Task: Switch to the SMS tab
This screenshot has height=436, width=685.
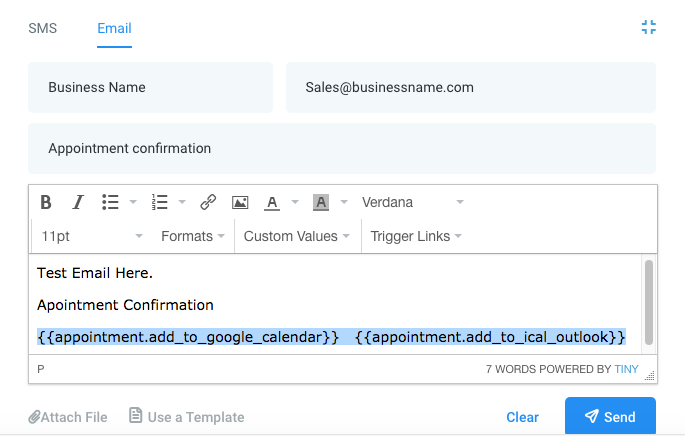Action: (42, 28)
